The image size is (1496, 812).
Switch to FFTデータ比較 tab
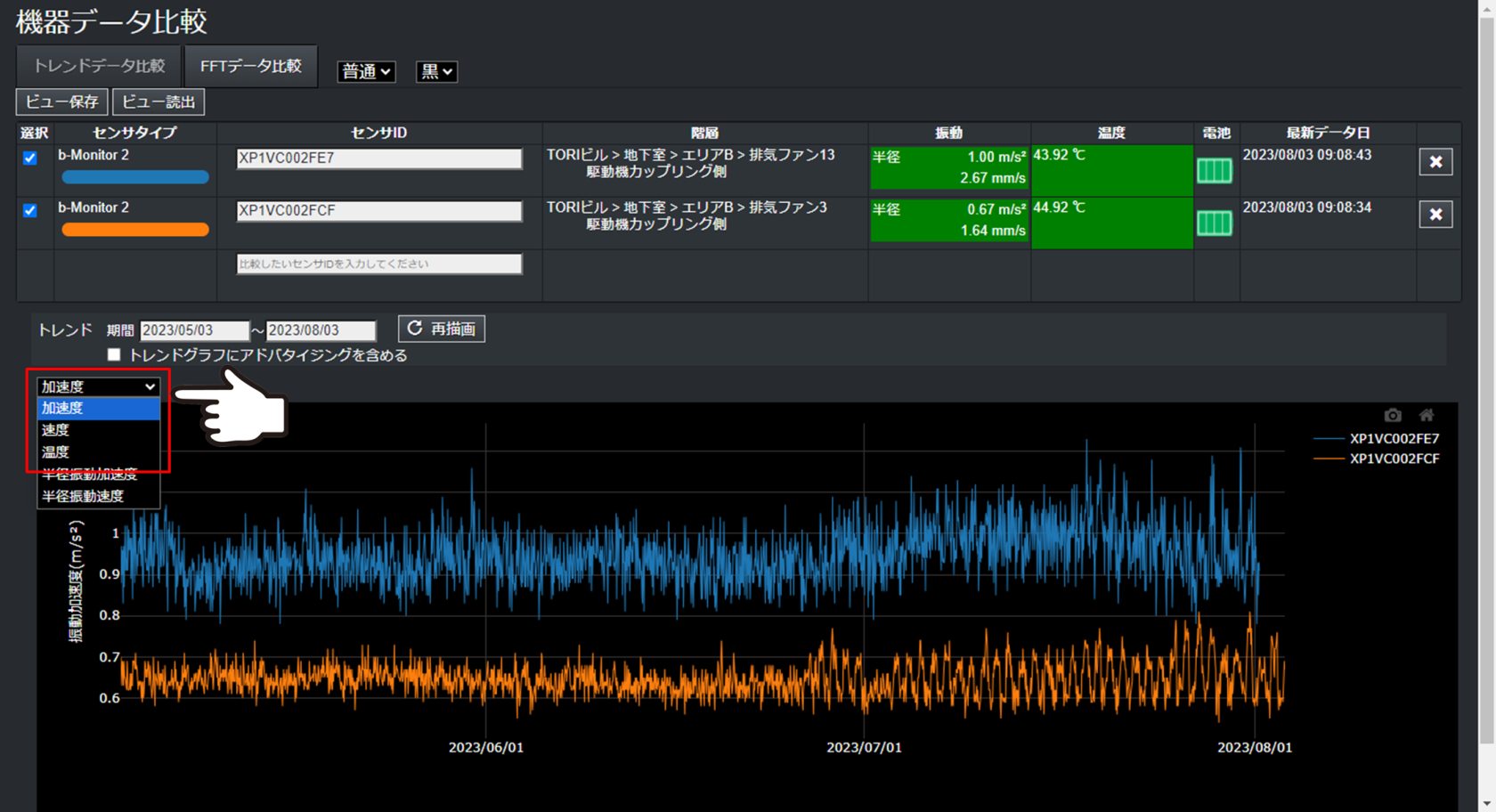(251, 66)
